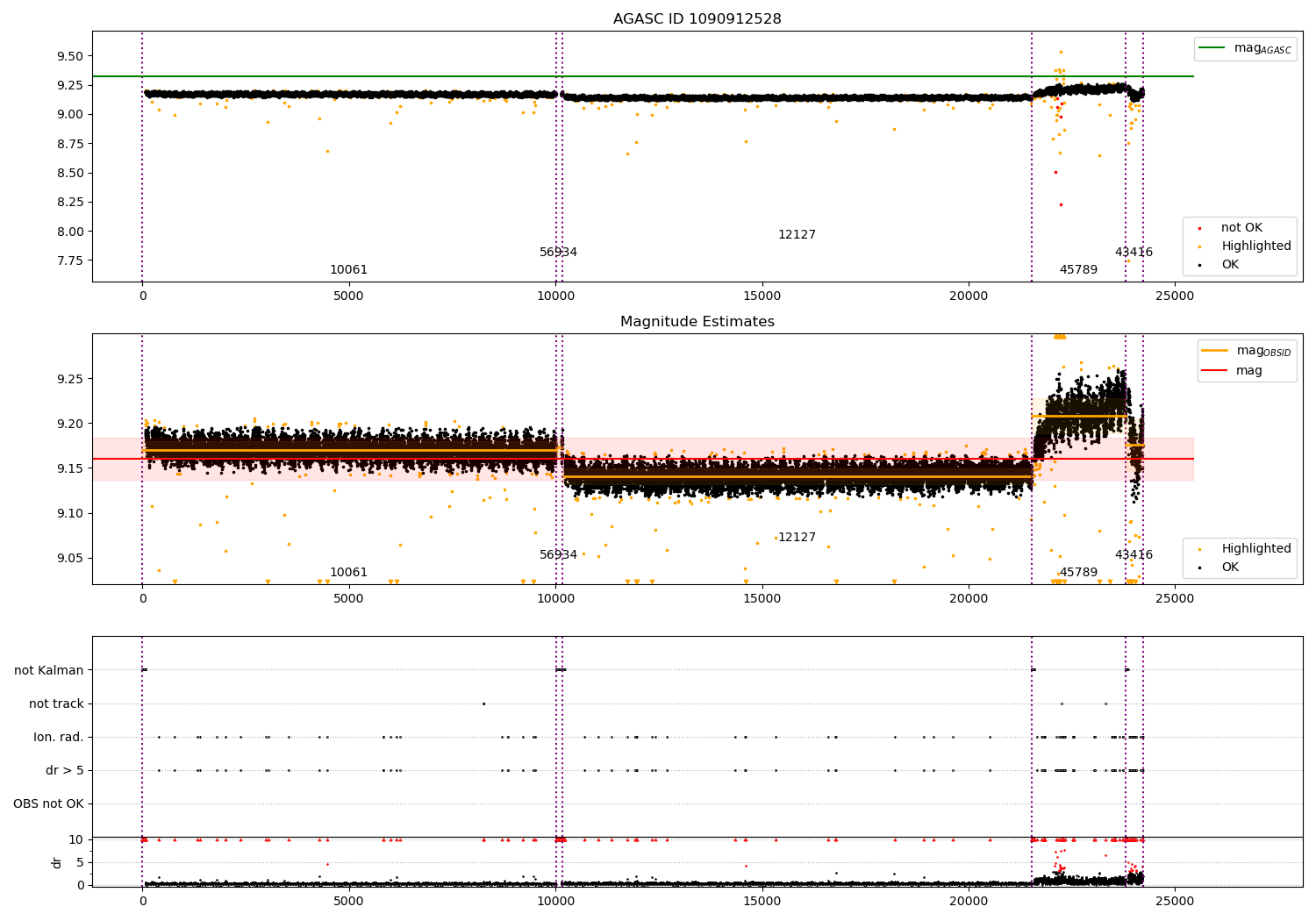Click the 8.50 y-axis tick in top panel
The image size is (1316, 921).
point(69,173)
